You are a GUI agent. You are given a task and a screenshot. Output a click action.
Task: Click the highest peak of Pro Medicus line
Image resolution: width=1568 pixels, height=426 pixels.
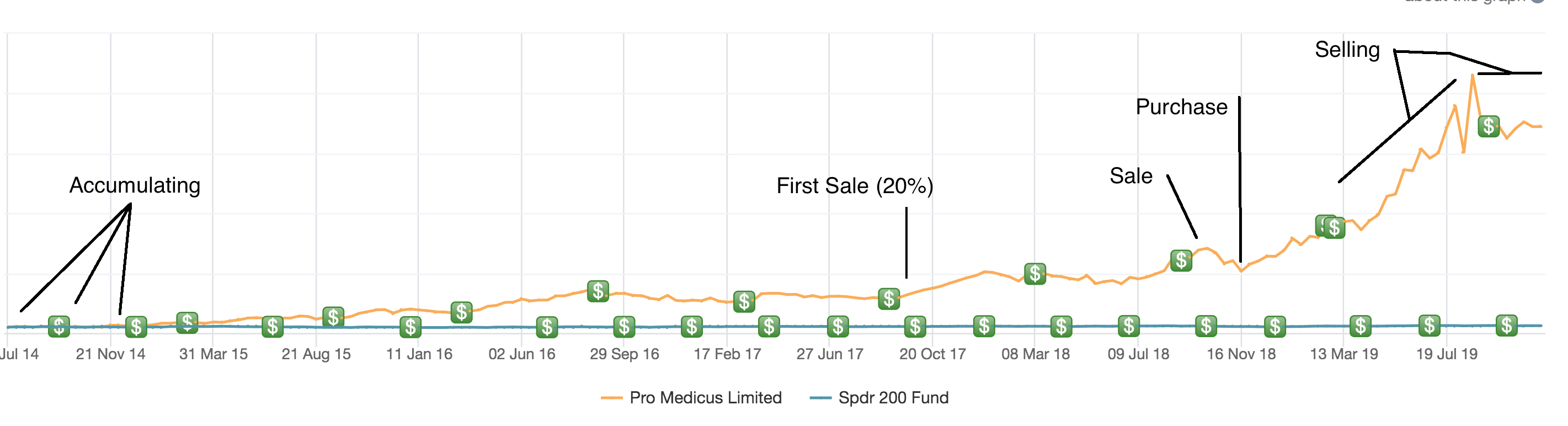pyautogui.click(x=1473, y=76)
